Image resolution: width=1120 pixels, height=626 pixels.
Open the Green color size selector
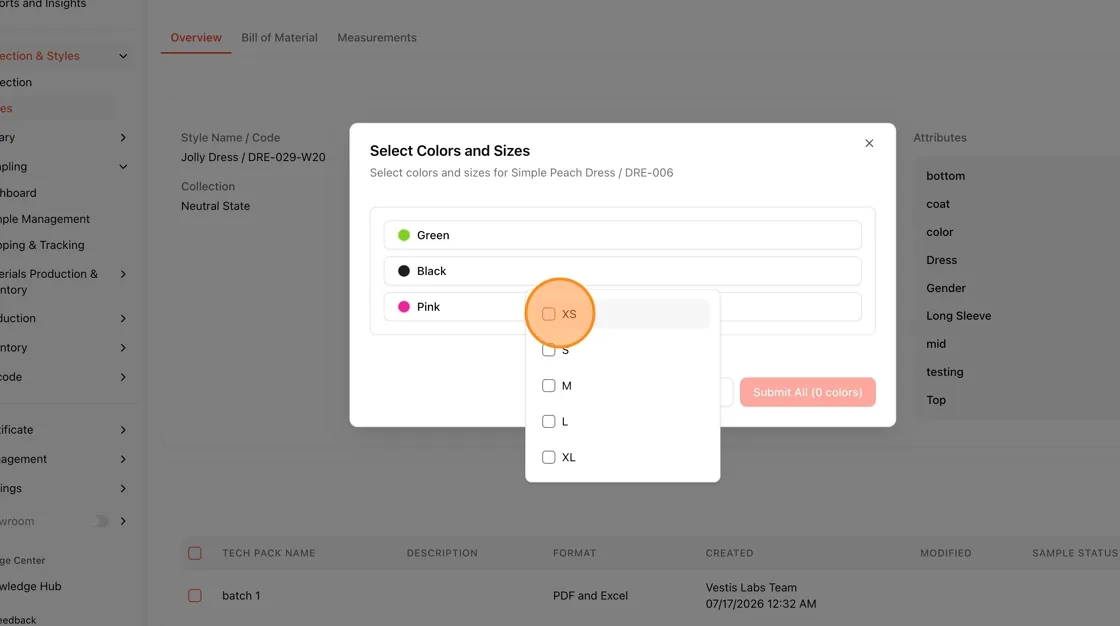tap(622, 235)
